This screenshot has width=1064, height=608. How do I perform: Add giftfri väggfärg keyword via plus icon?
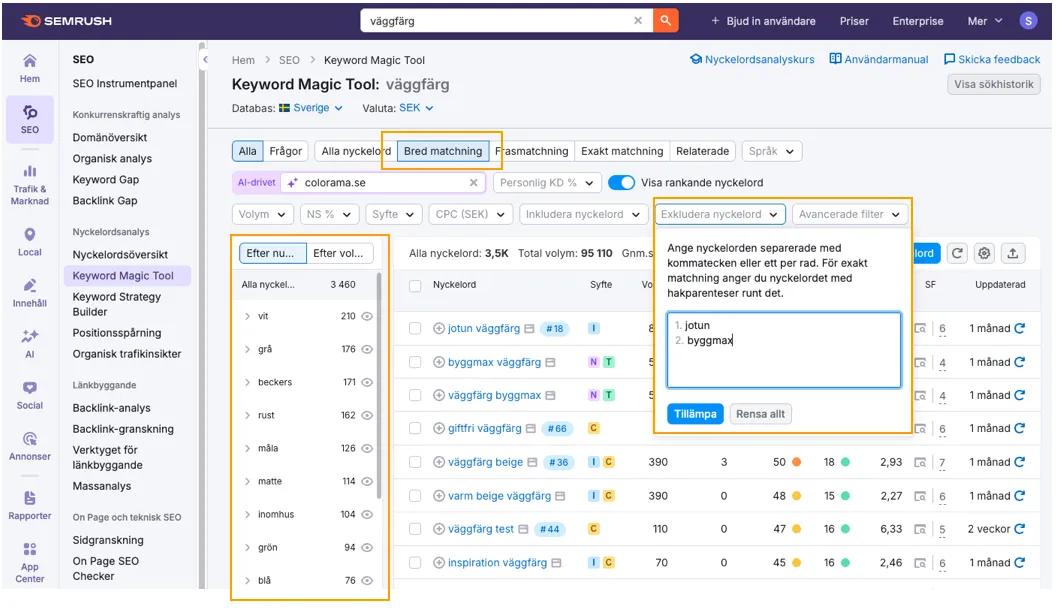(439, 428)
